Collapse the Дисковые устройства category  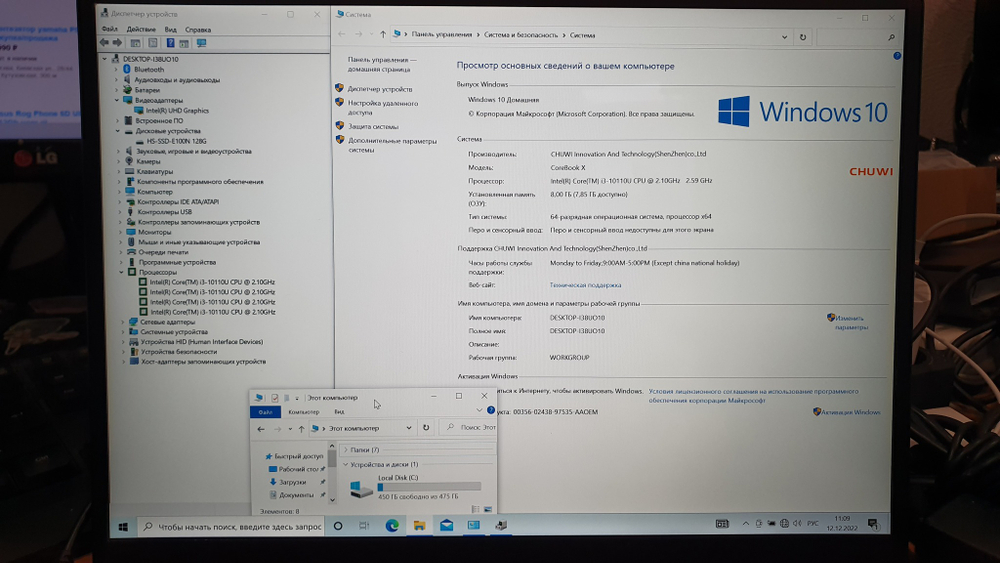118,131
